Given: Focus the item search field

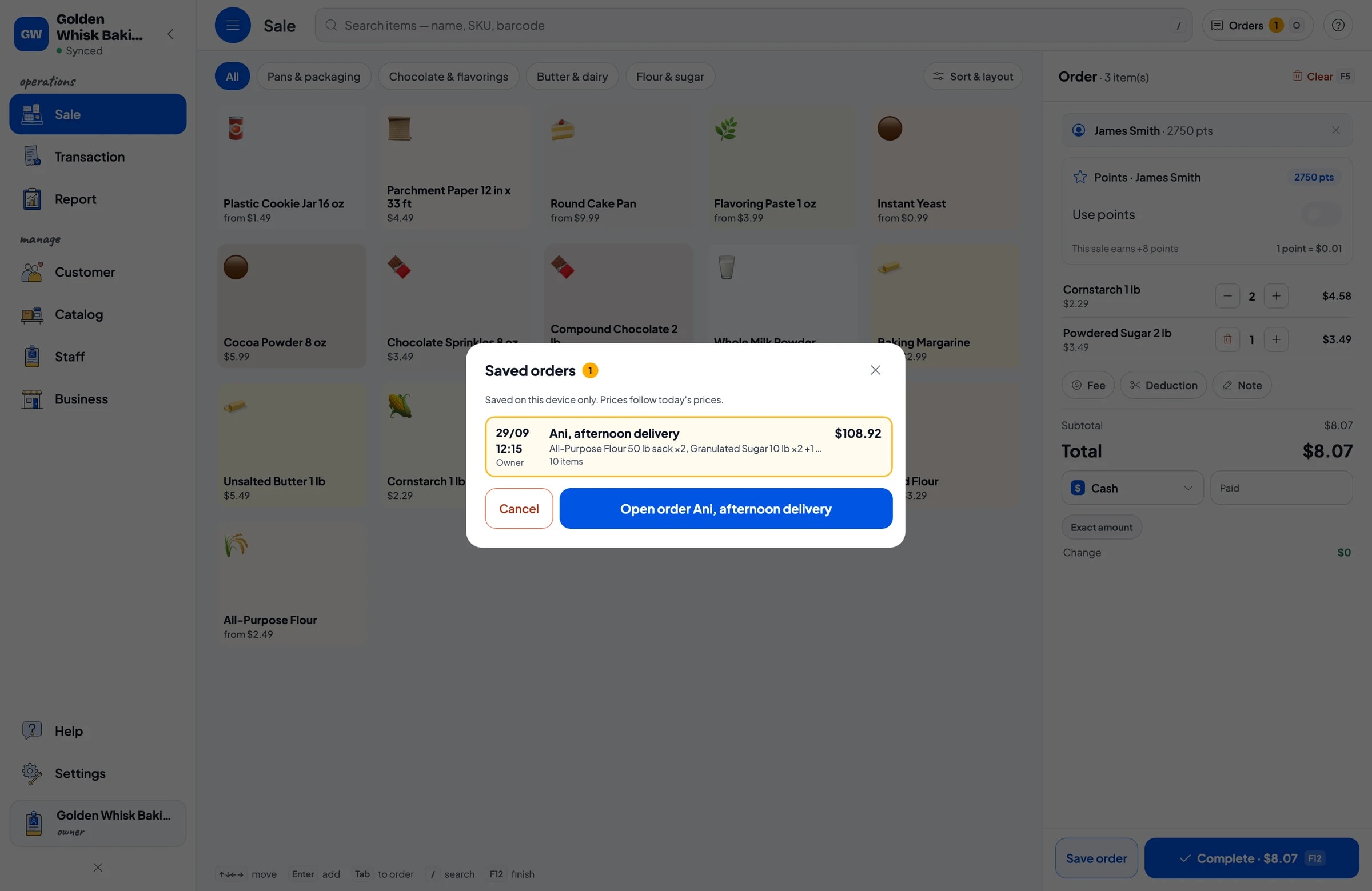Looking at the screenshot, I should click(x=753, y=25).
